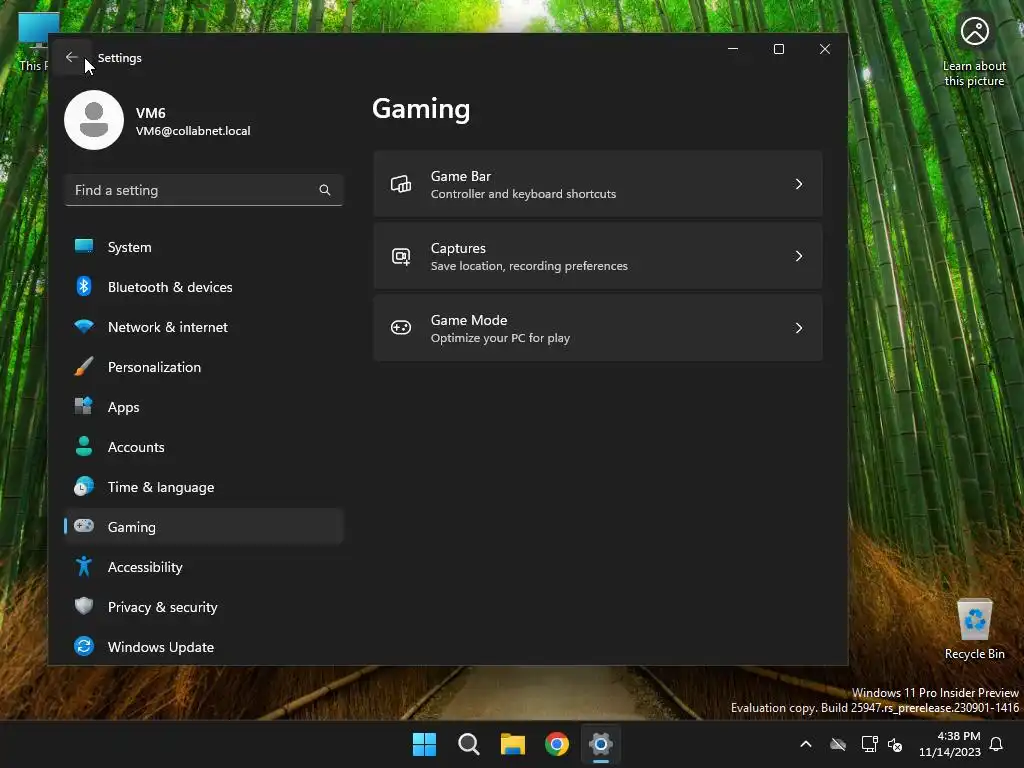Open Personalization category
This screenshot has height=768, width=1024.
tap(204, 367)
